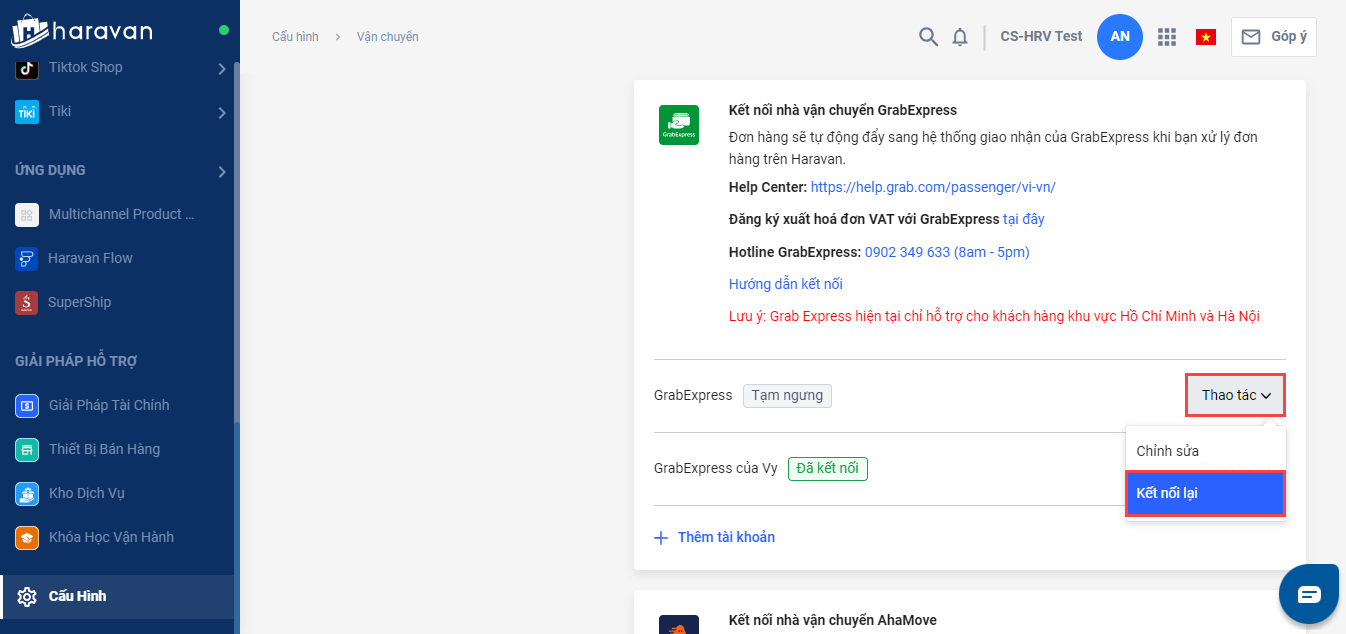1346x634 pixels.
Task: Open the Hướng dẫn kết nối link
Action: (x=786, y=284)
